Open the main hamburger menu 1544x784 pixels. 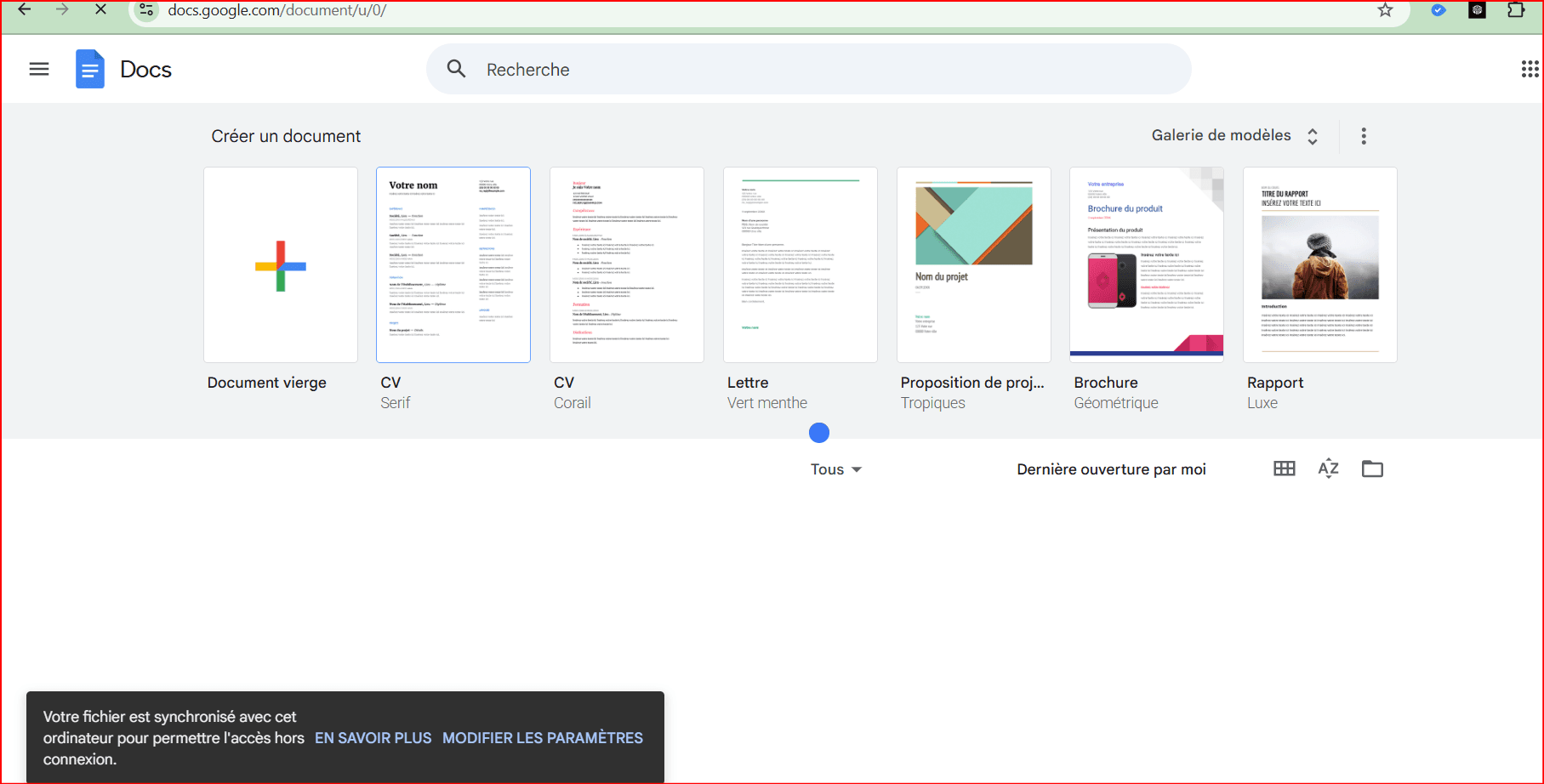pyautogui.click(x=39, y=69)
